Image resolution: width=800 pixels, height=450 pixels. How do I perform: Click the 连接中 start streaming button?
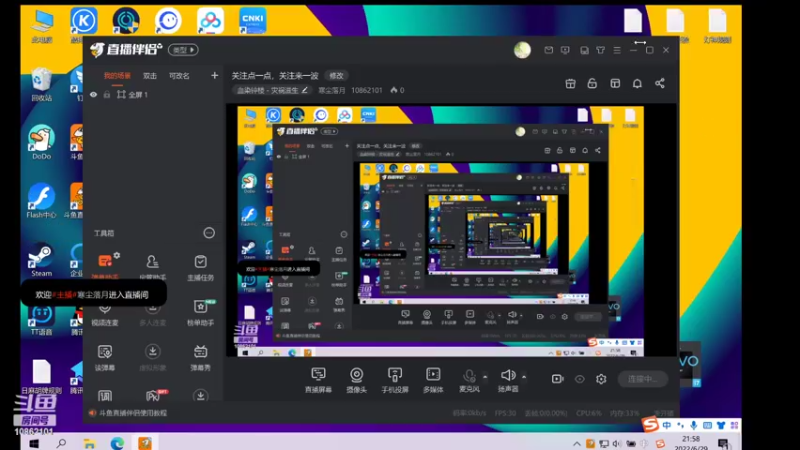[x=643, y=379]
